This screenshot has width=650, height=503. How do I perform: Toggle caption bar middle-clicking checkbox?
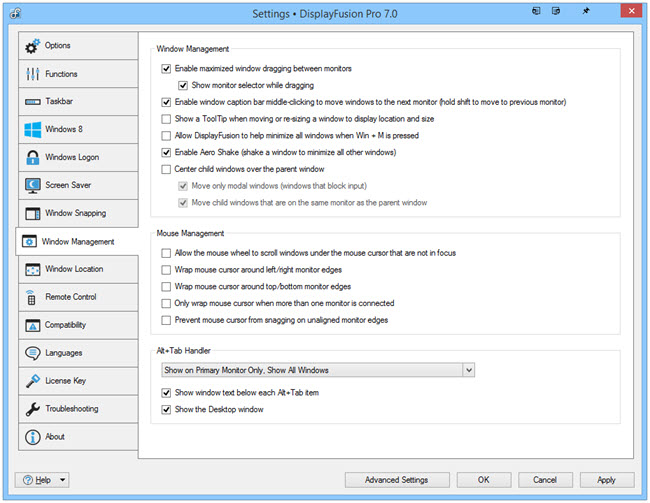click(x=166, y=102)
